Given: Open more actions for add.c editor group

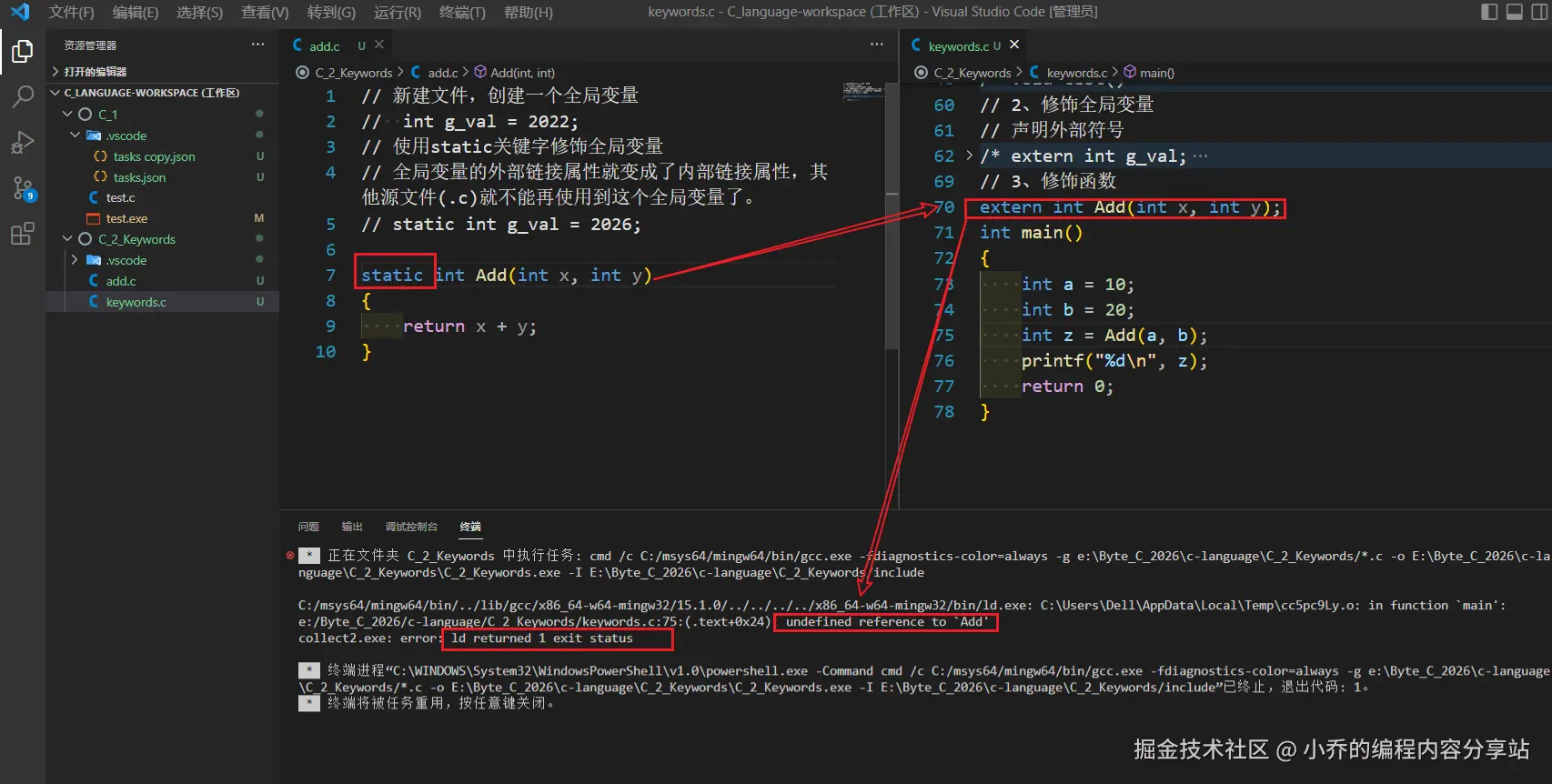Looking at the screenshot, I should coord(876,45).
